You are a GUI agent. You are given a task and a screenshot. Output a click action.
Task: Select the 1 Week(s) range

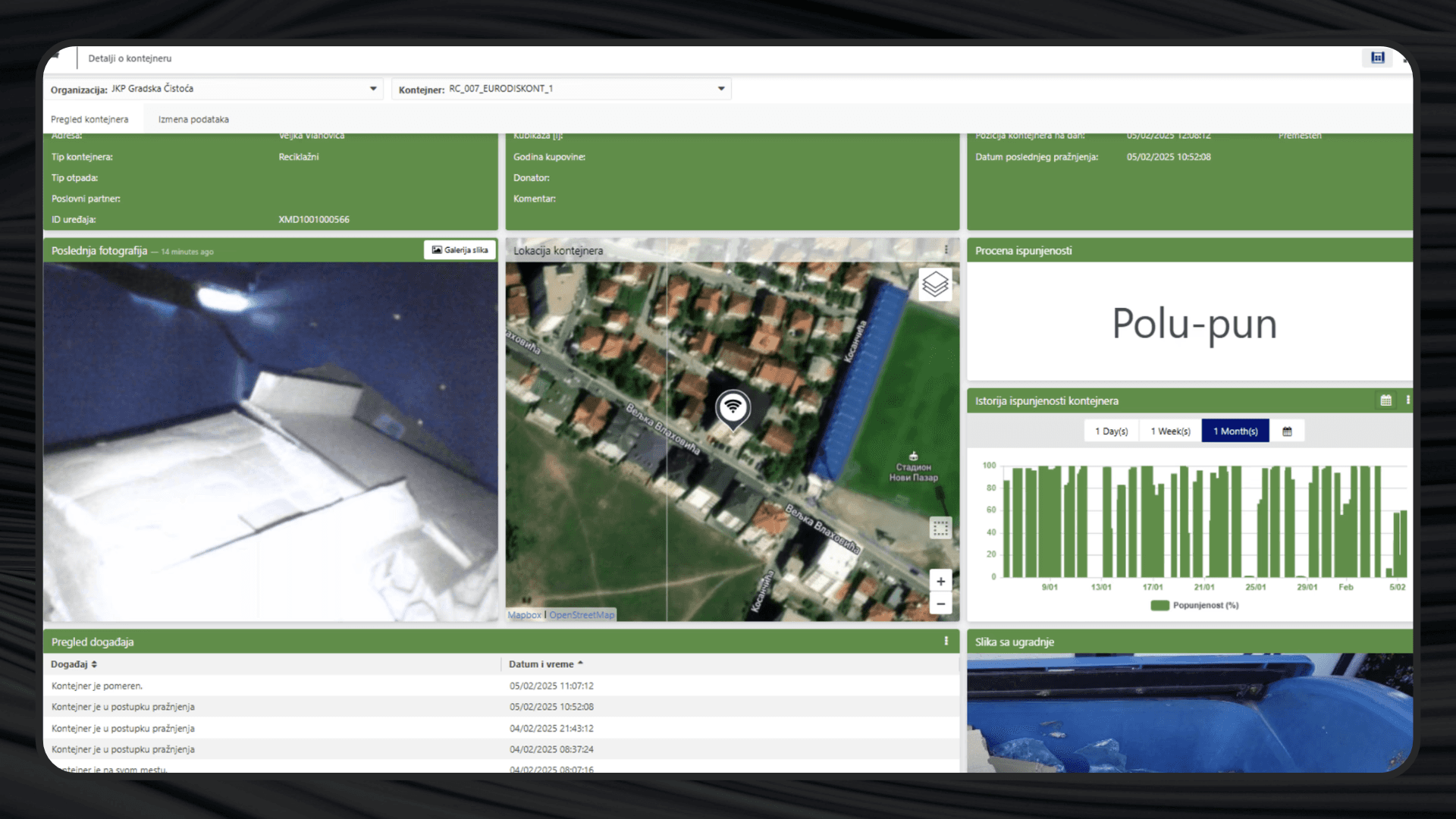(1170, 431)
